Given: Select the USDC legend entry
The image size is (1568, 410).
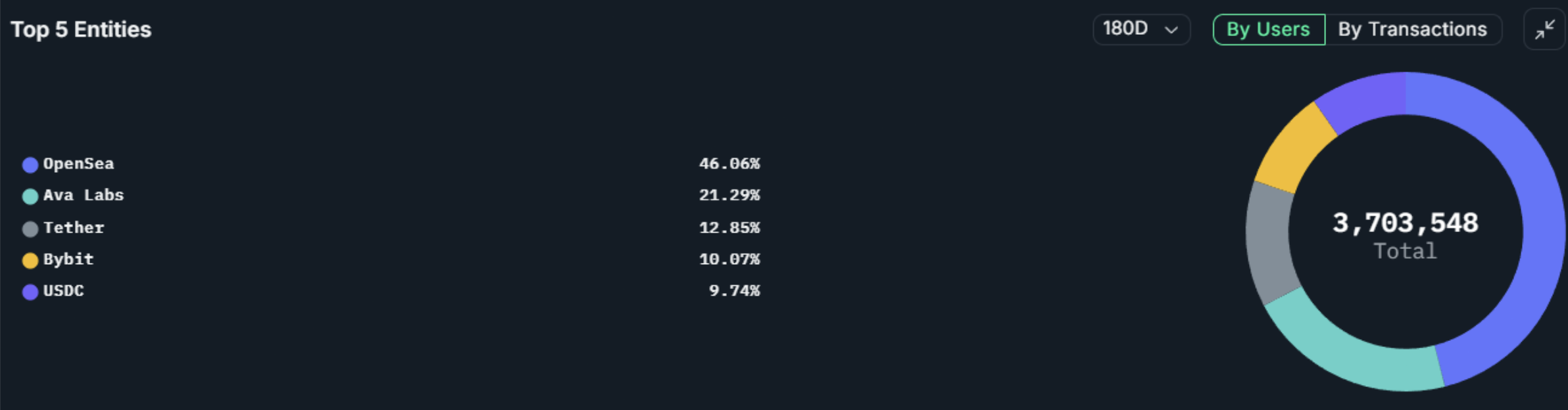Looking at the screenshot, I should 64,290.
